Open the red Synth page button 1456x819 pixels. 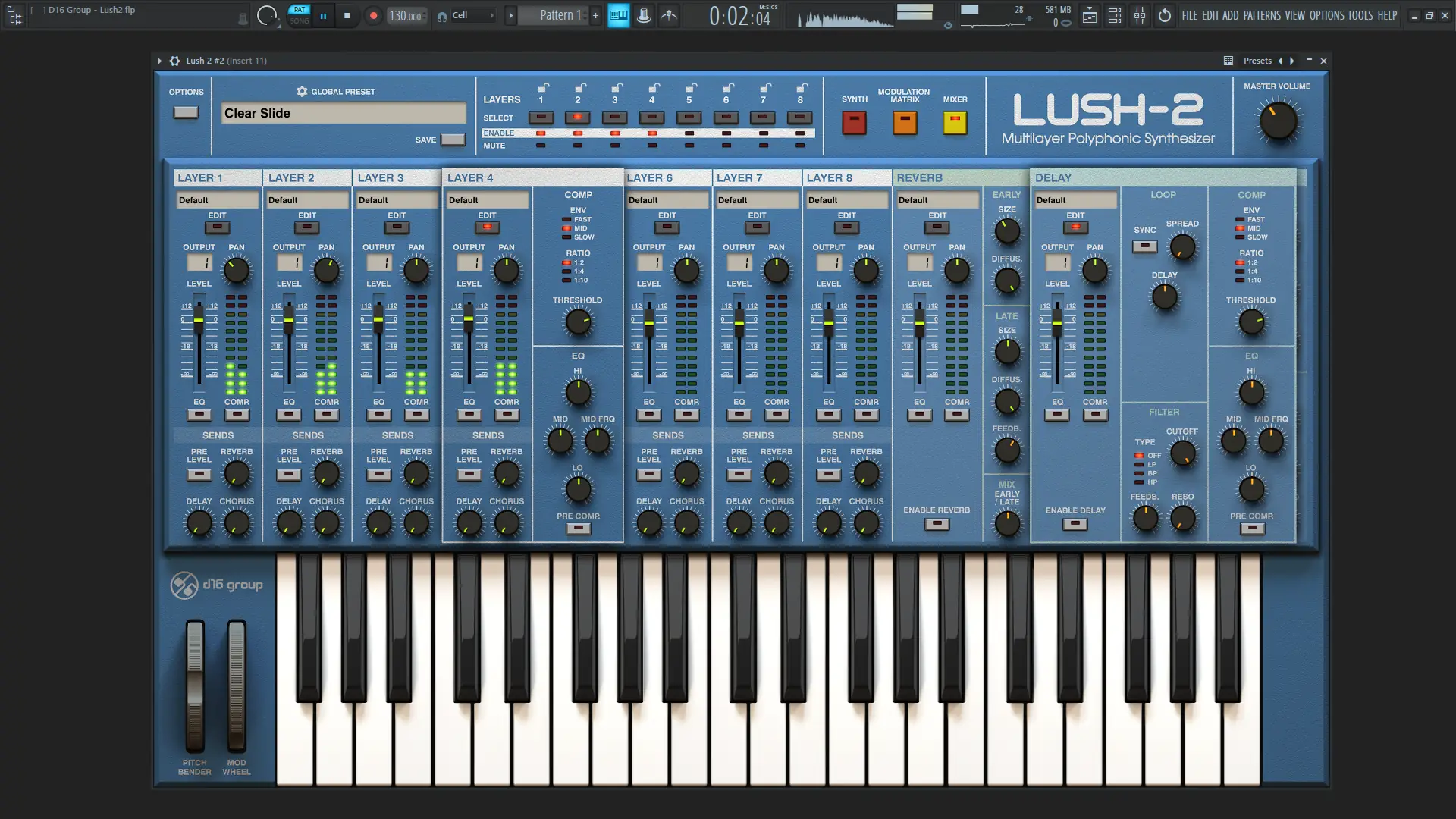[854, 122]
